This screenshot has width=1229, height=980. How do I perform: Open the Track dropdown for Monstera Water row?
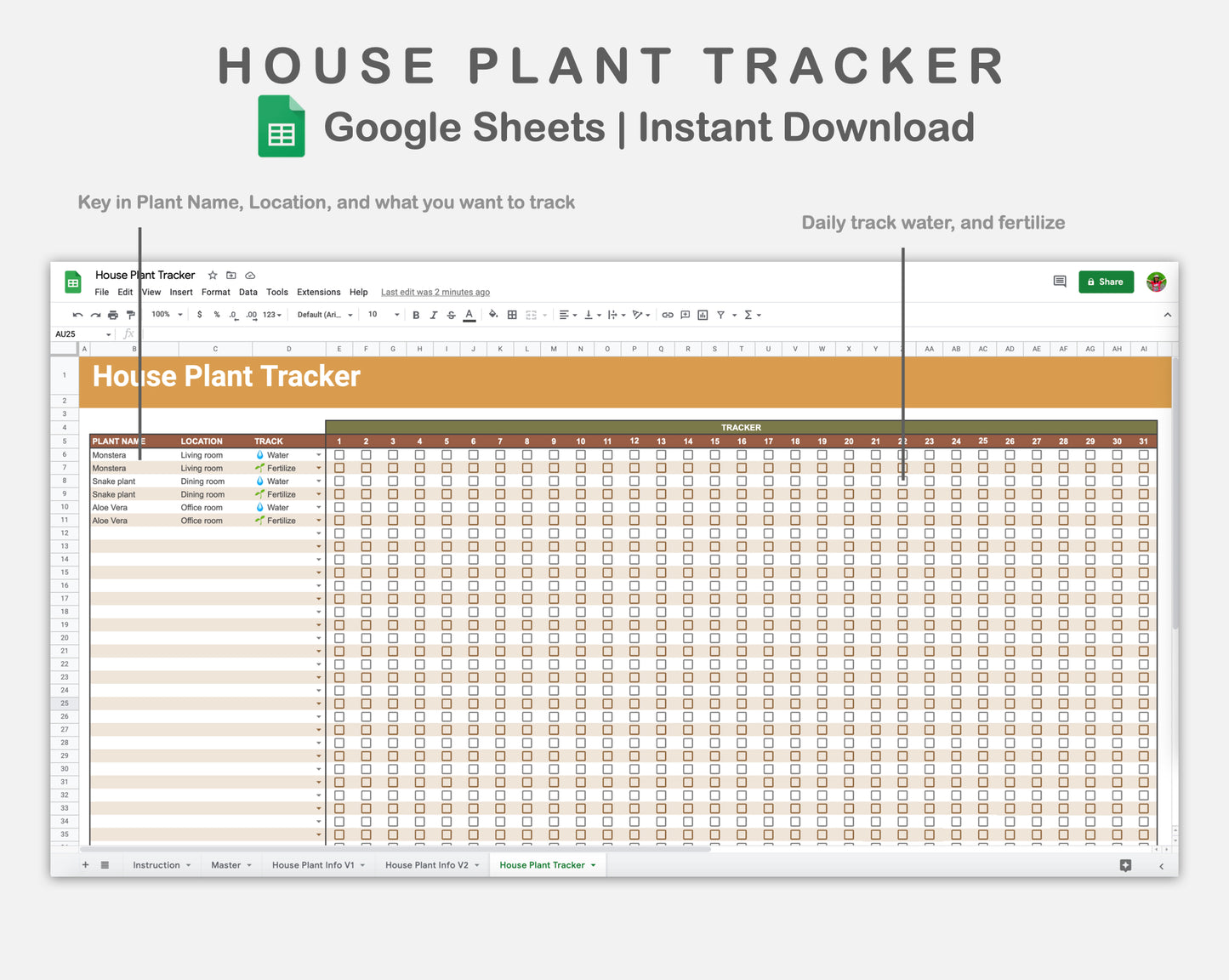coord(319,454)
